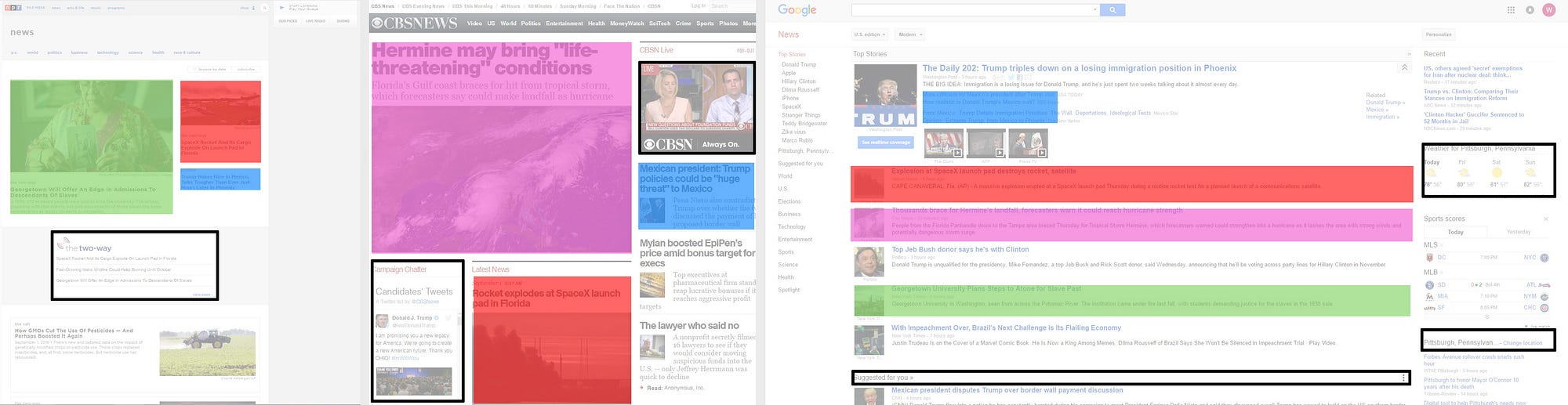Viewport: 1568px width, 405px height.
Task: Open CBS News MoneyWatch section
Action: tap(626, 24)
